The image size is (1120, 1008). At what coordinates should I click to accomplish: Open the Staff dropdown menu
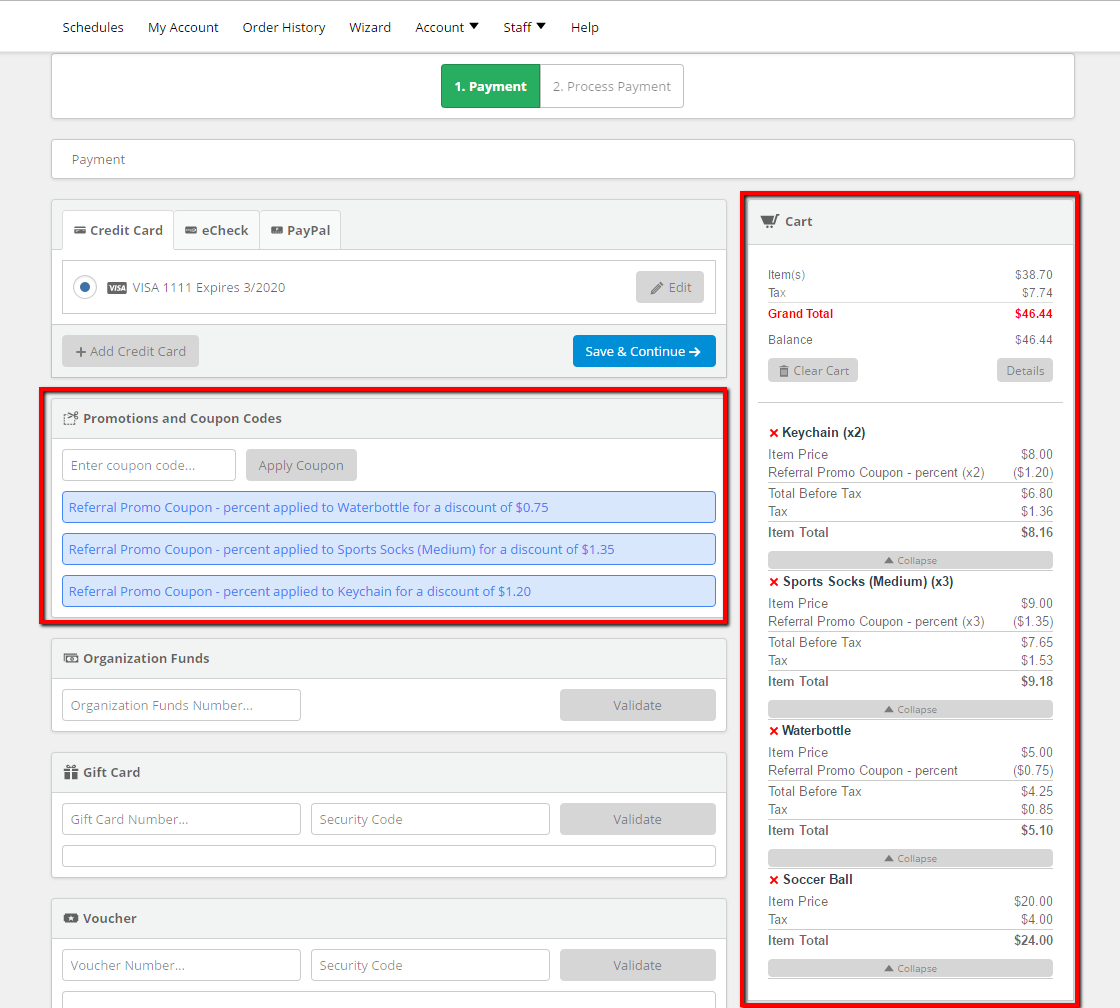(x=524, y=27)
